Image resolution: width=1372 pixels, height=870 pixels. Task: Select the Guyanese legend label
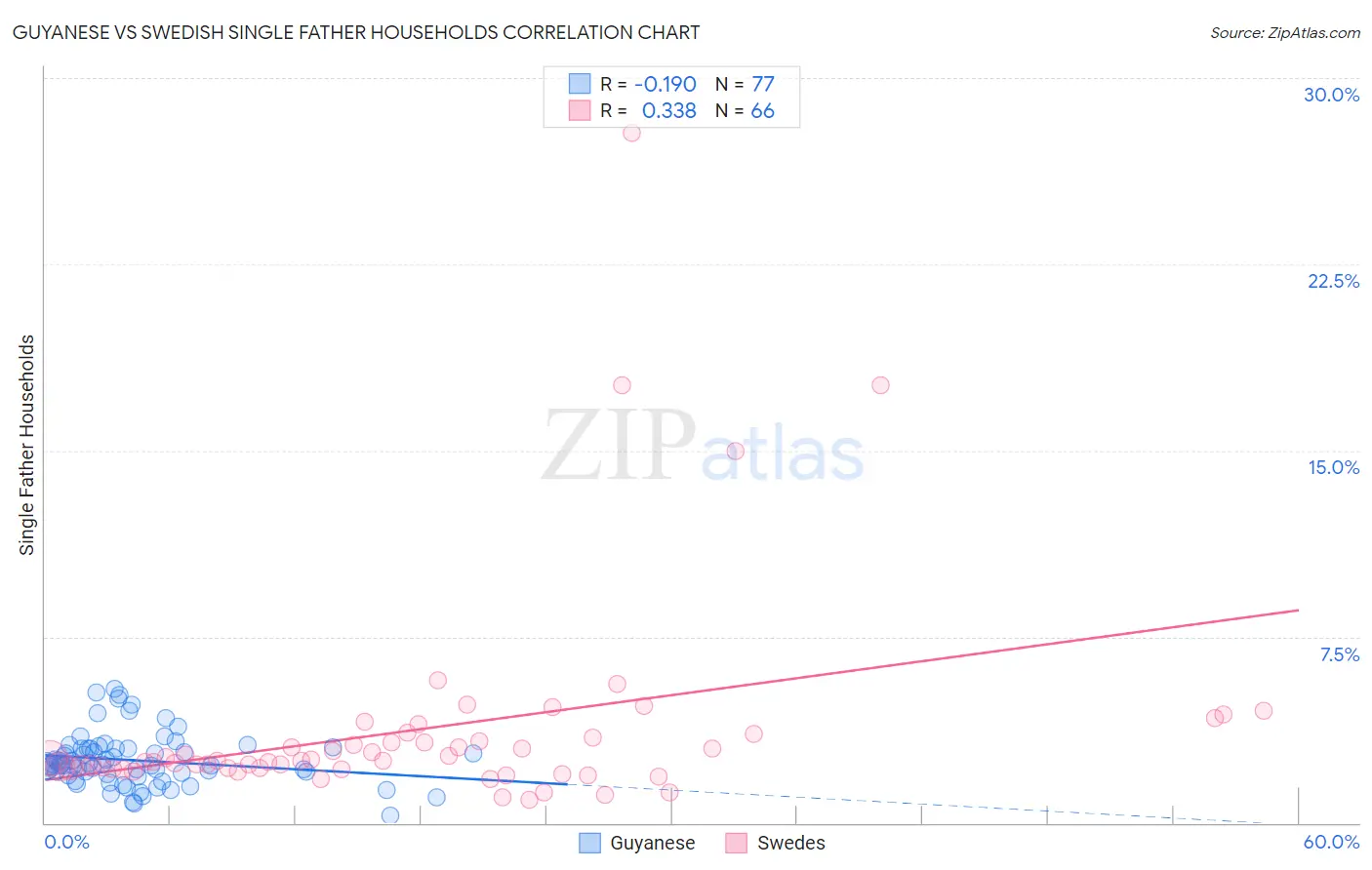click(x=652, y=843)
